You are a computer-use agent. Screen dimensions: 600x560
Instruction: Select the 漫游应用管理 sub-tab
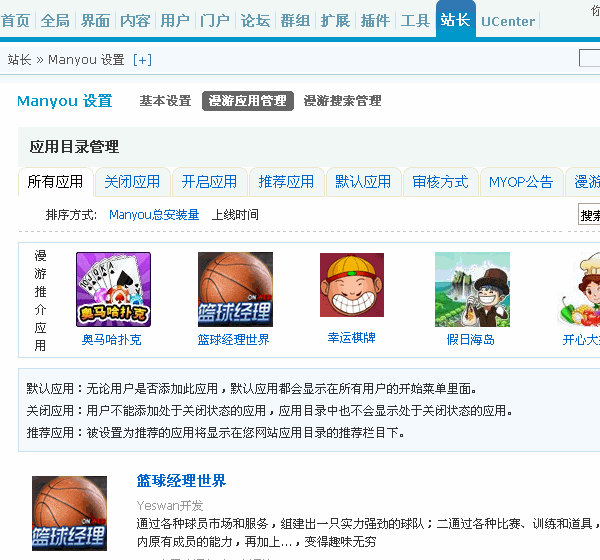point(248,101)
